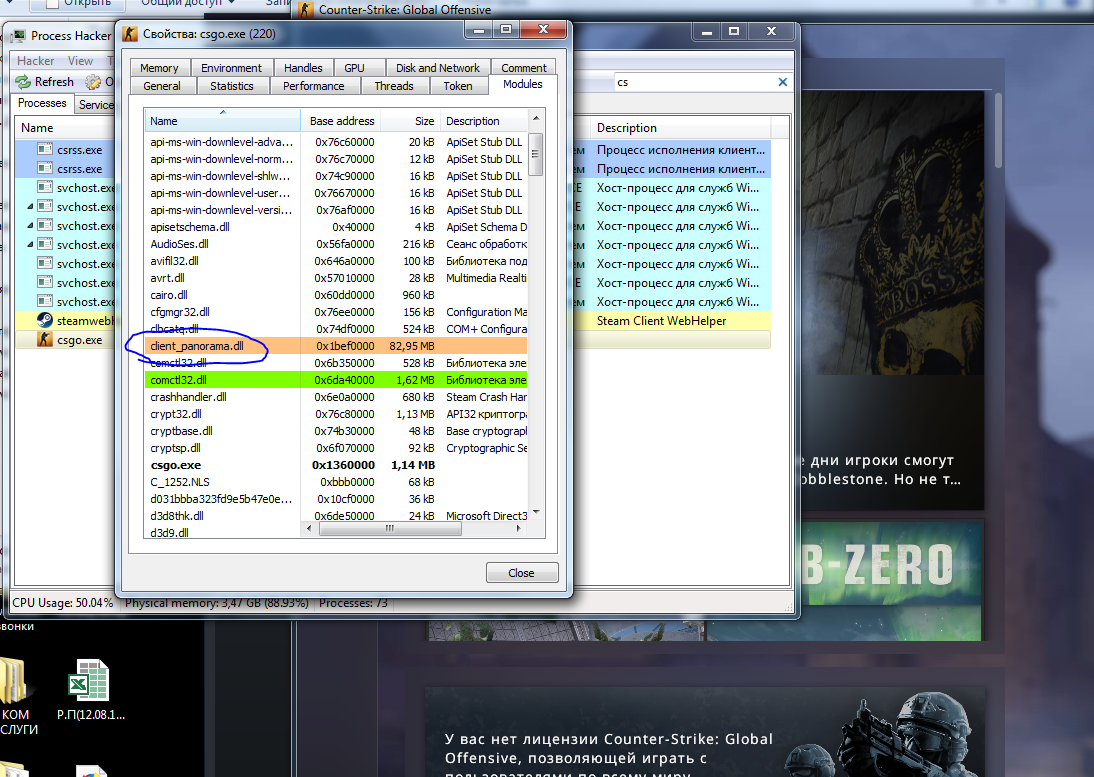Click the Close button in properties dialog

pos(521,573)
